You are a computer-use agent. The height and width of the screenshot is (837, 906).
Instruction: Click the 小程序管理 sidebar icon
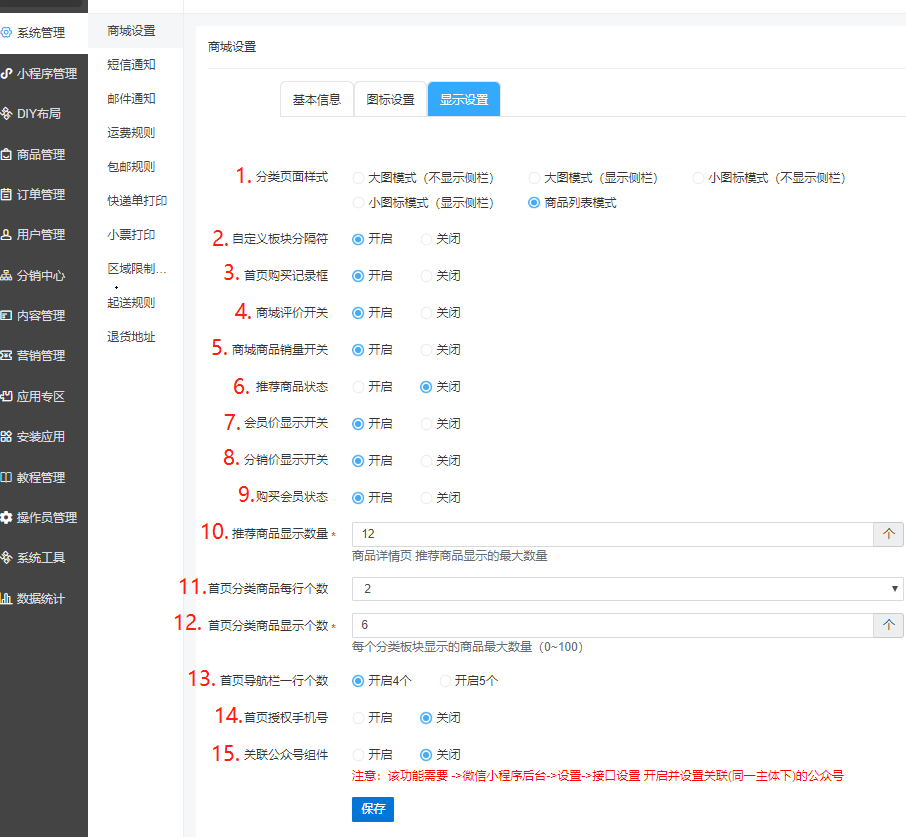click(7, 73)
